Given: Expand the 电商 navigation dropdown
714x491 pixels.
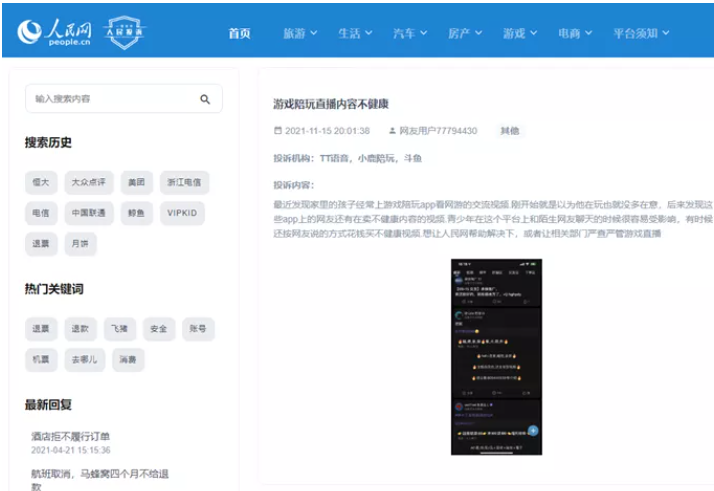Looking at the screenshot, I should pos(575,33).
